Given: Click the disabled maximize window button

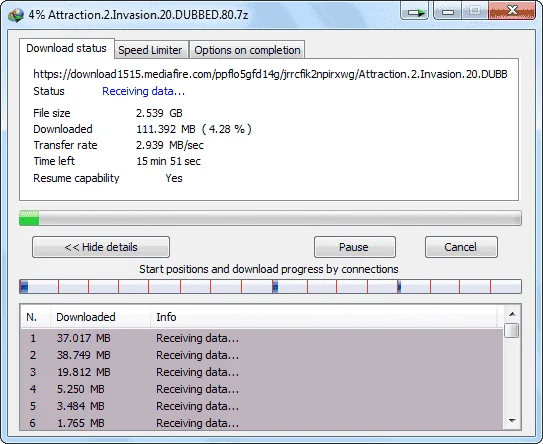Looking at the screenshot, I should pyautogui.click(x=474, y=10).
